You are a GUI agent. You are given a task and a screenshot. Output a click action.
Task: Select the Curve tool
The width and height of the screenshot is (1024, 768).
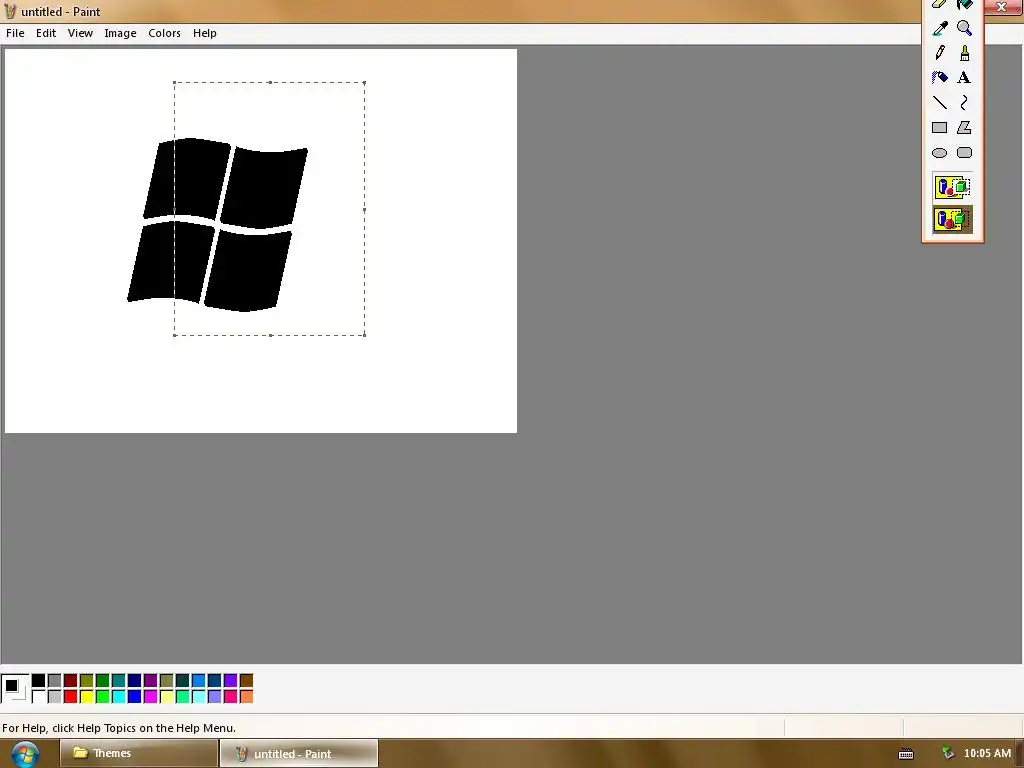tap(965, 103)
